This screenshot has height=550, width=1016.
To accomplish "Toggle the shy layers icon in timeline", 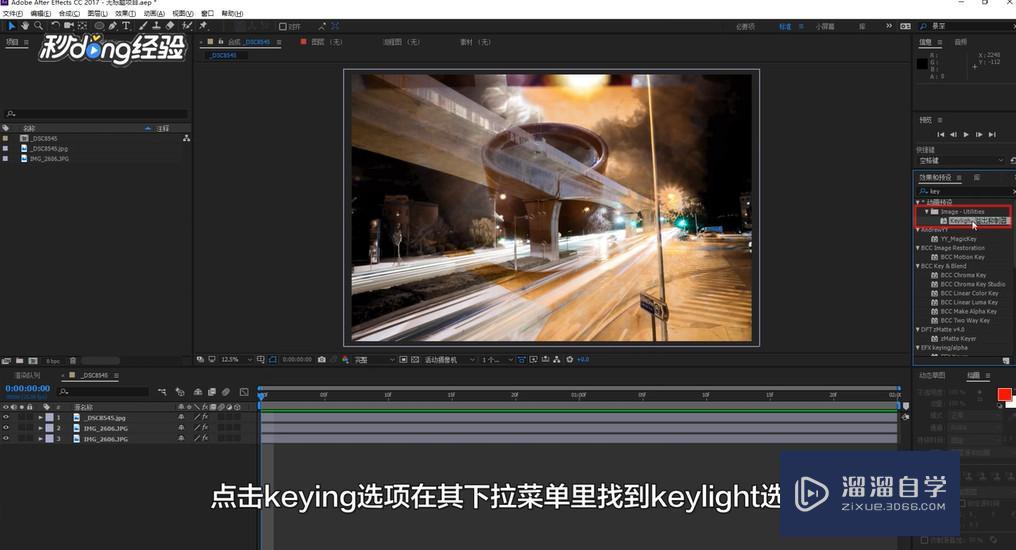I will point(198,392).
